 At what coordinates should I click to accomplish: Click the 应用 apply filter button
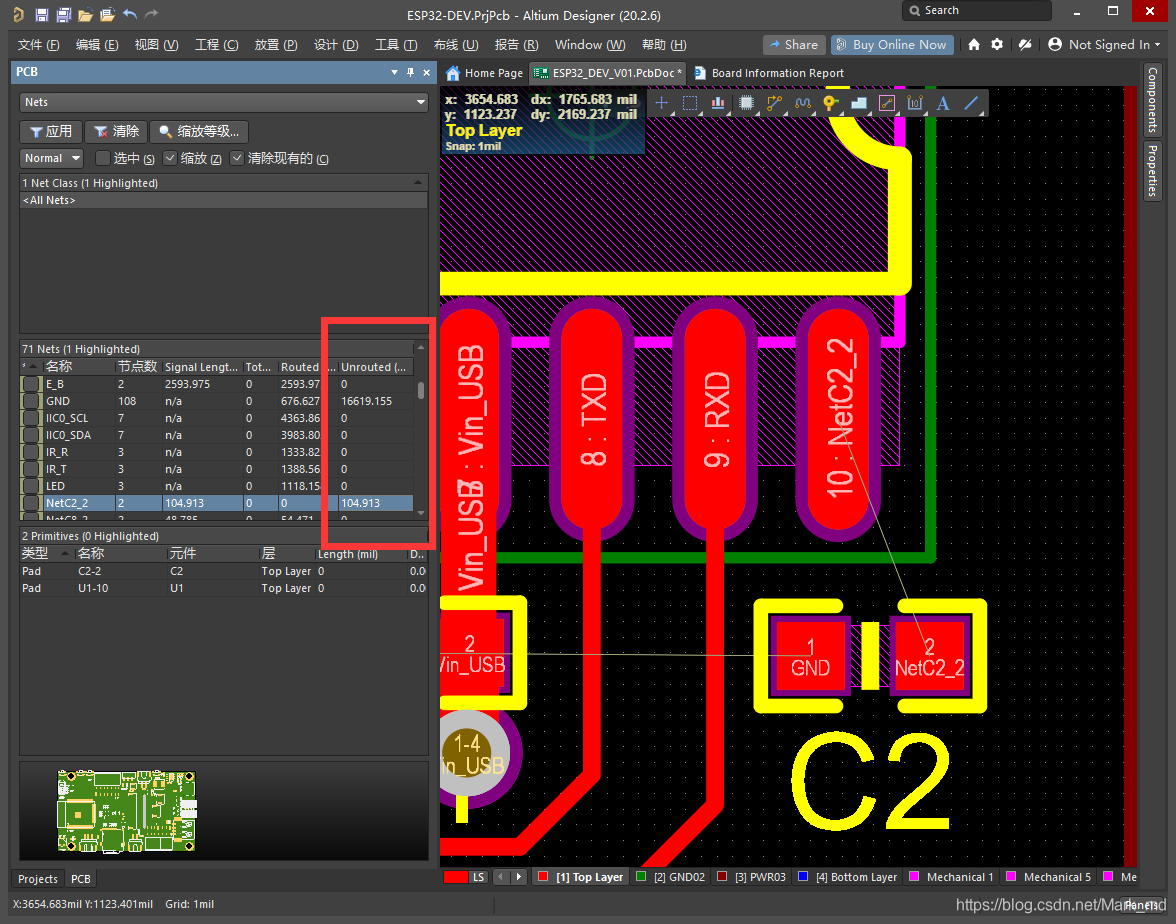click(x=51, y=131)
